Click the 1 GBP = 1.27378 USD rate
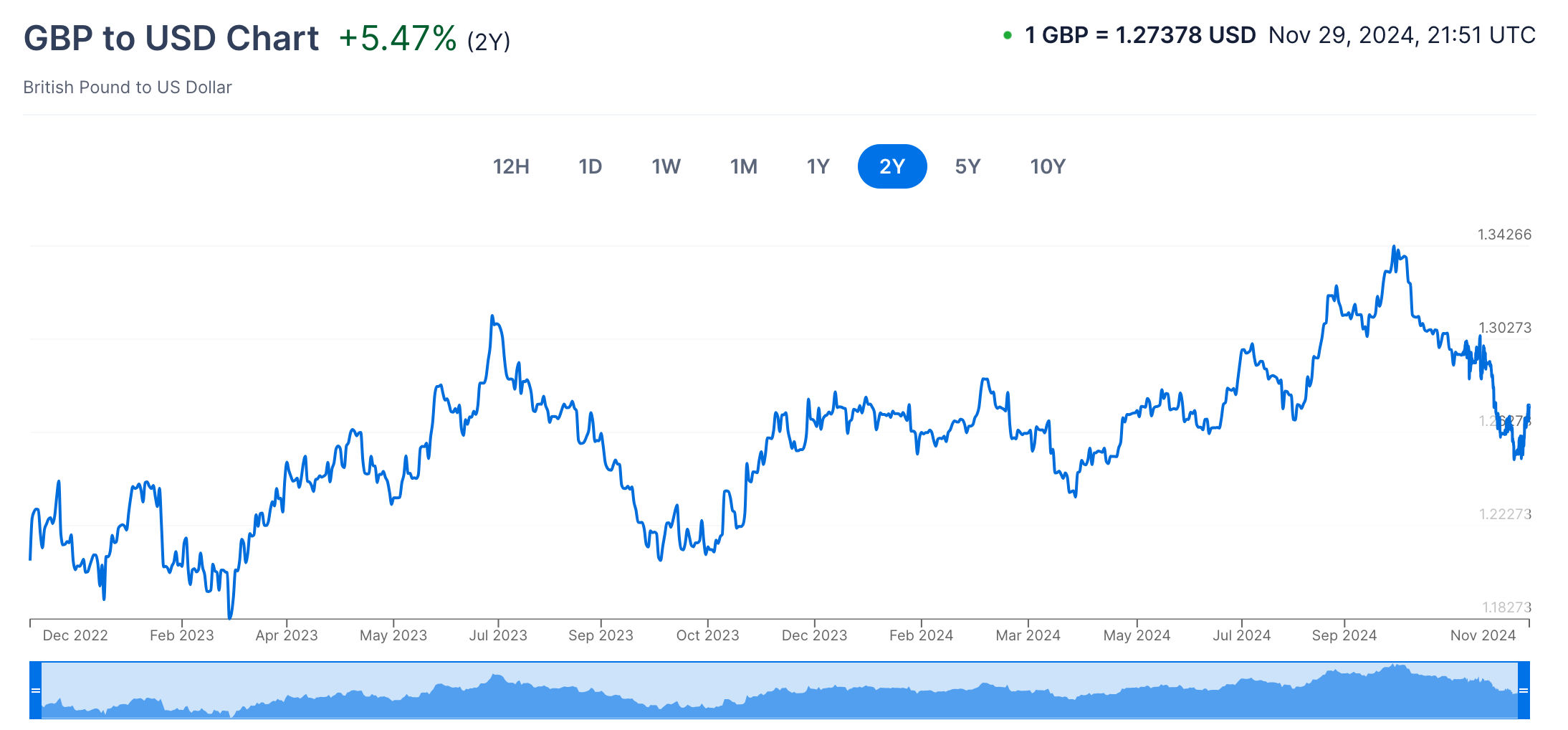1568x730 pixels. pyautogui.click(x=1140, y=35)
